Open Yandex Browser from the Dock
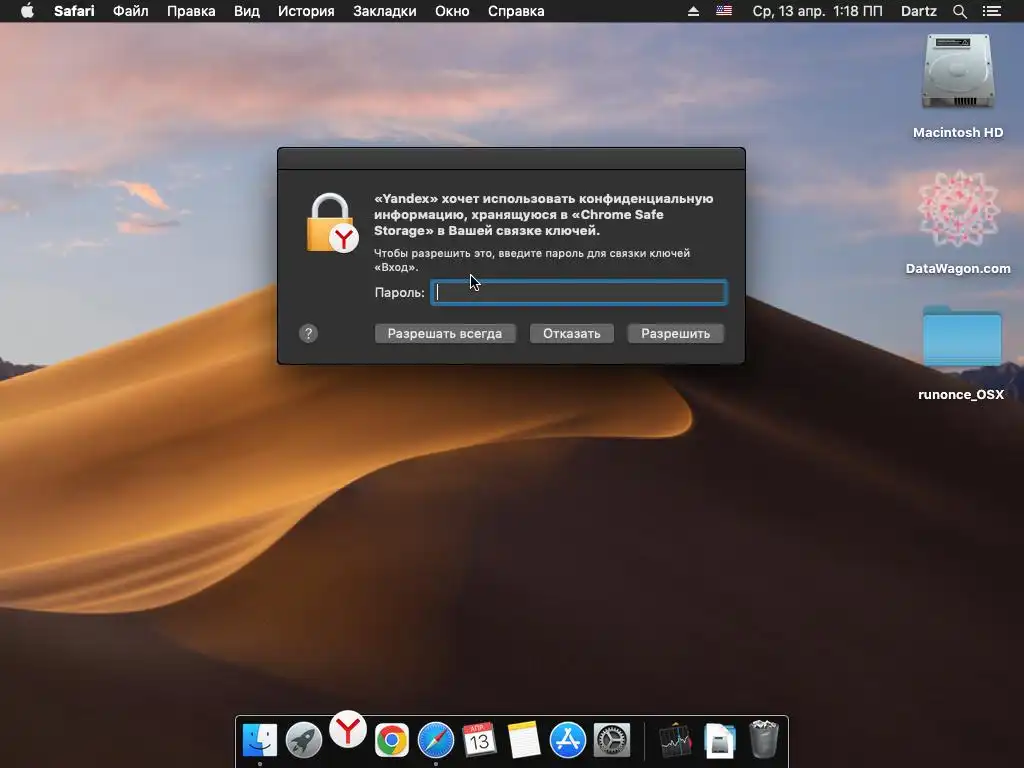The width and height of the screenshot is (1024, 768). tap(347, 729)
